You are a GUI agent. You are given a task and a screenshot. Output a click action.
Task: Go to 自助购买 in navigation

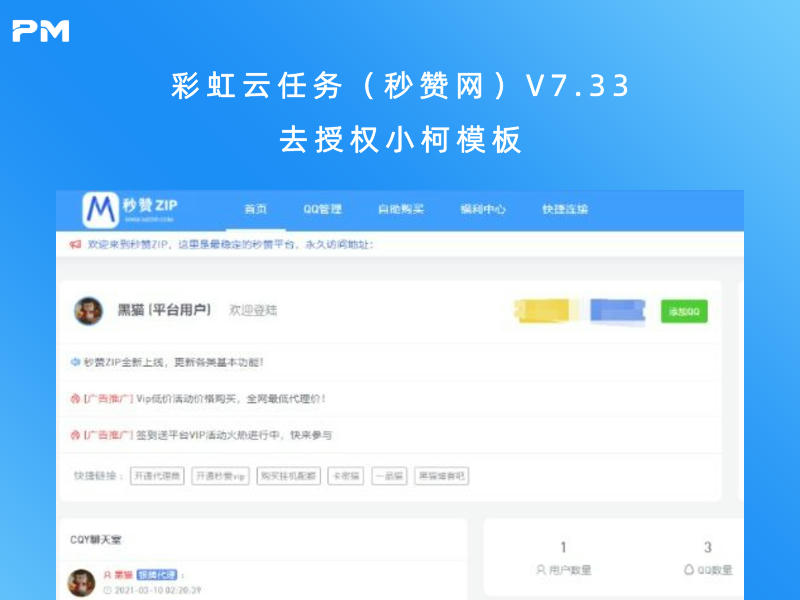click(x=400, y=209)
